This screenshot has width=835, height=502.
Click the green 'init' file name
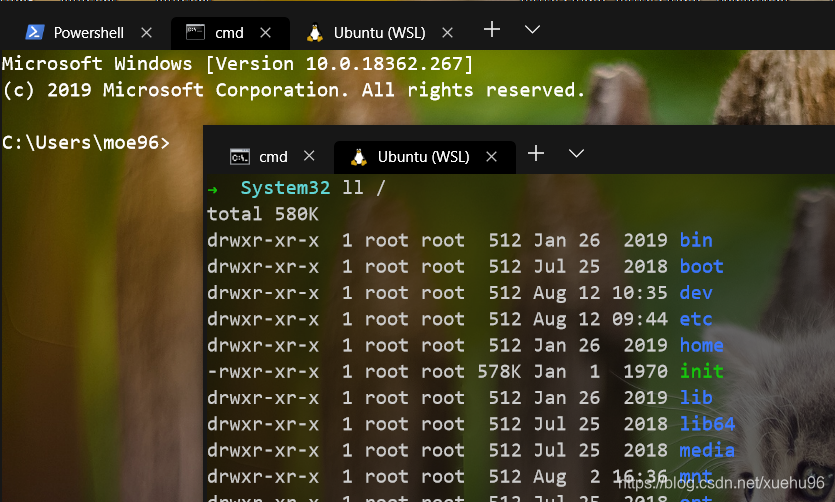[x=701, y=371]
